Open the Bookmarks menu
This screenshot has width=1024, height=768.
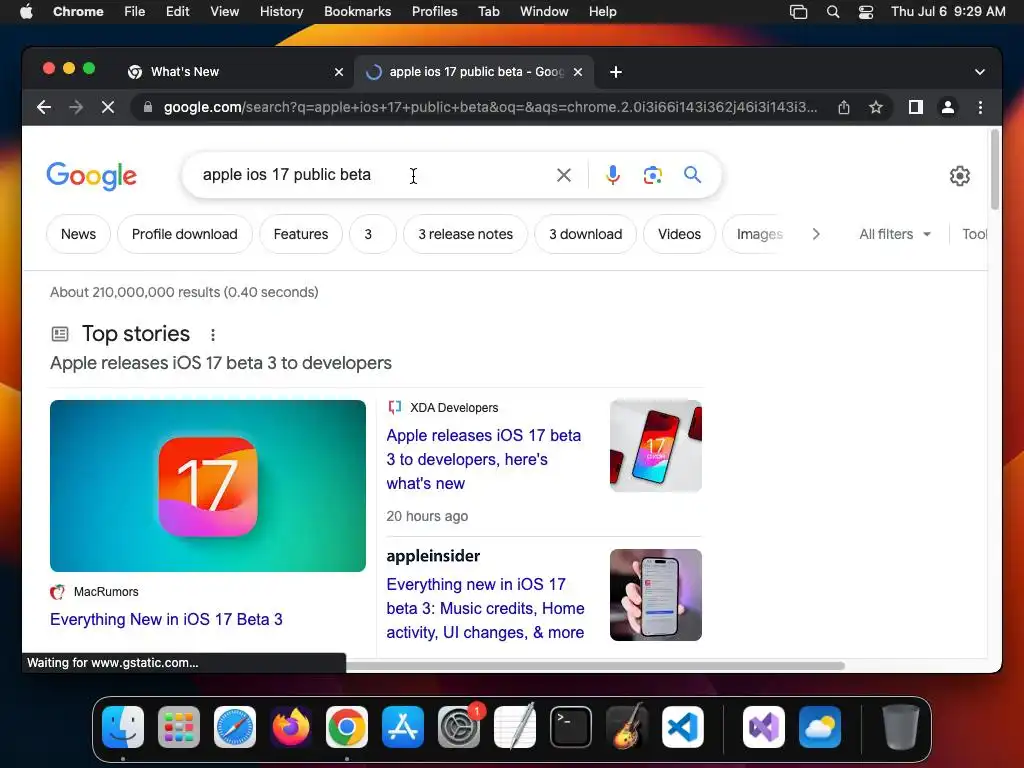[x=357, y=12]
